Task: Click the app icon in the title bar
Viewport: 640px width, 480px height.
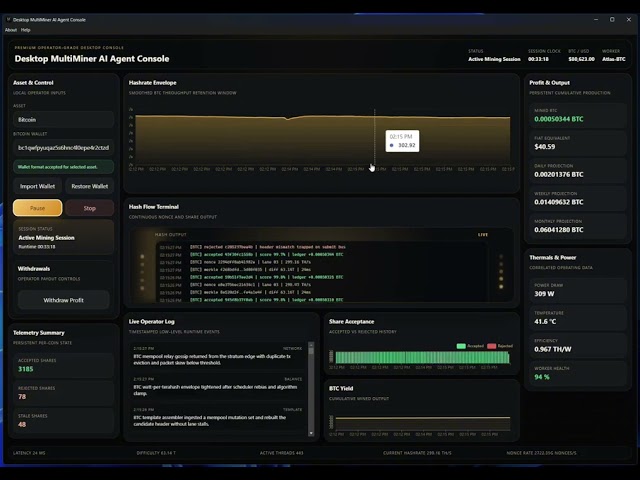Action: click(x=8, y=19)
